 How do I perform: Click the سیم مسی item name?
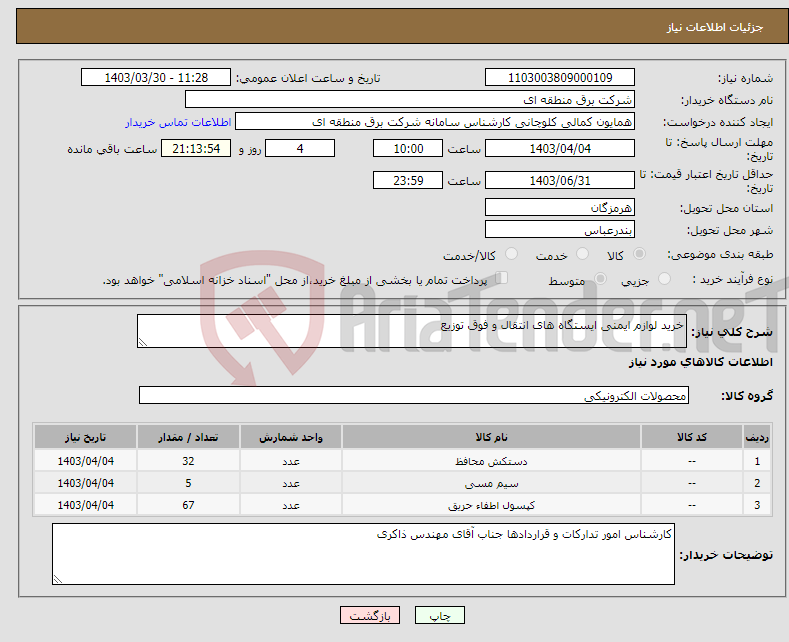click(491, 484)
